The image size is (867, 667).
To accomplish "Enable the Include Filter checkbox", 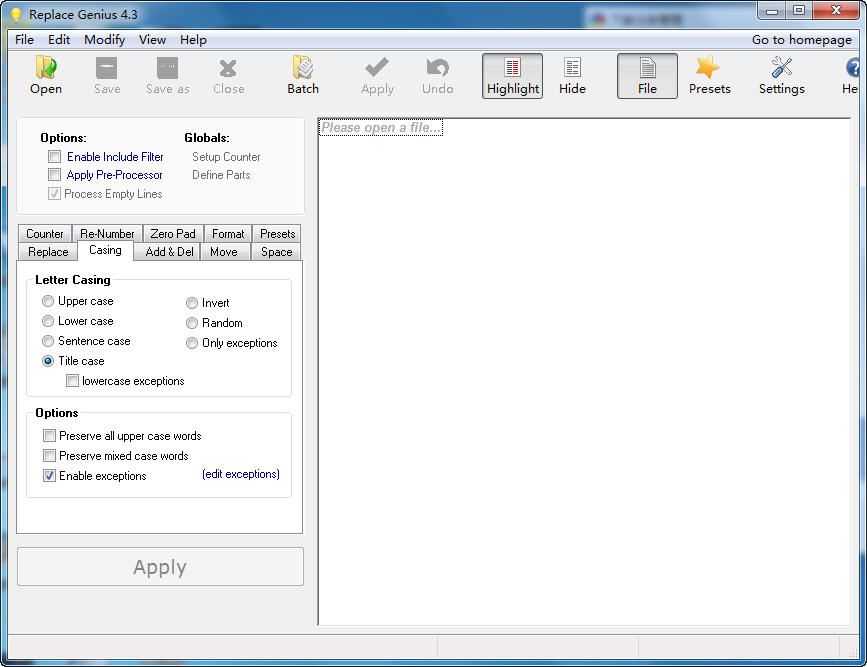I will pos(55,157).
